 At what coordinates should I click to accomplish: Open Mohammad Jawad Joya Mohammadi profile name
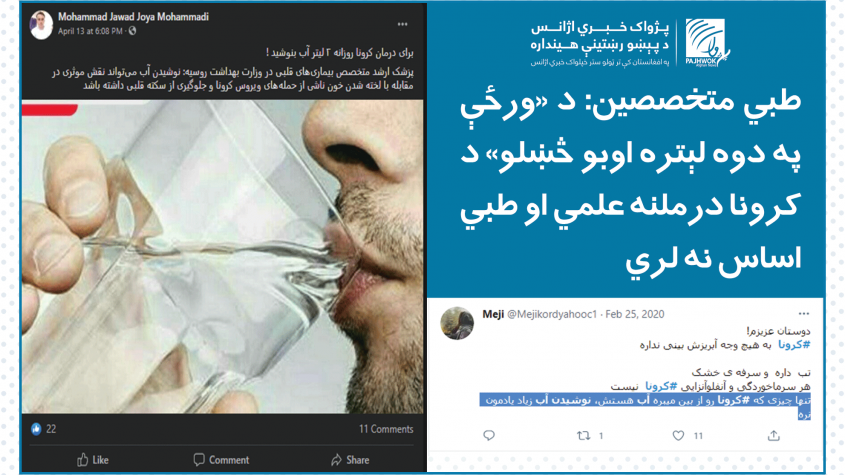[x=133, y=17]
